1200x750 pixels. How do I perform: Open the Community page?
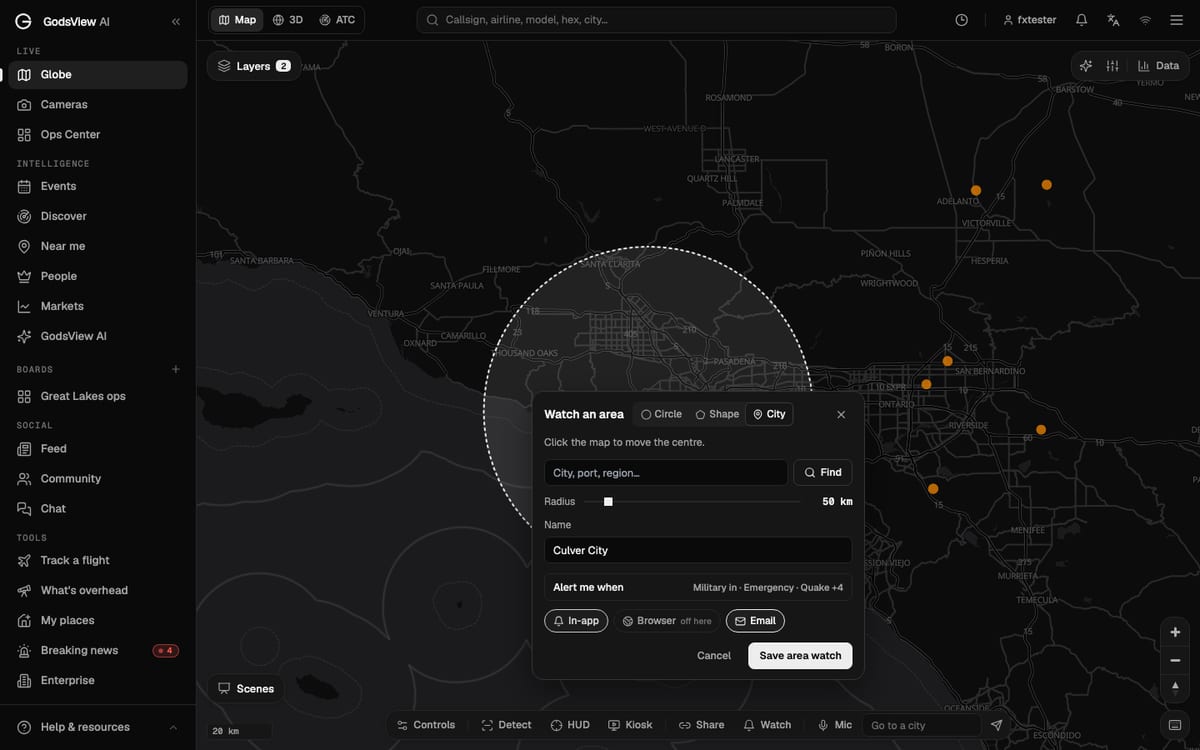tap(98, 479)
